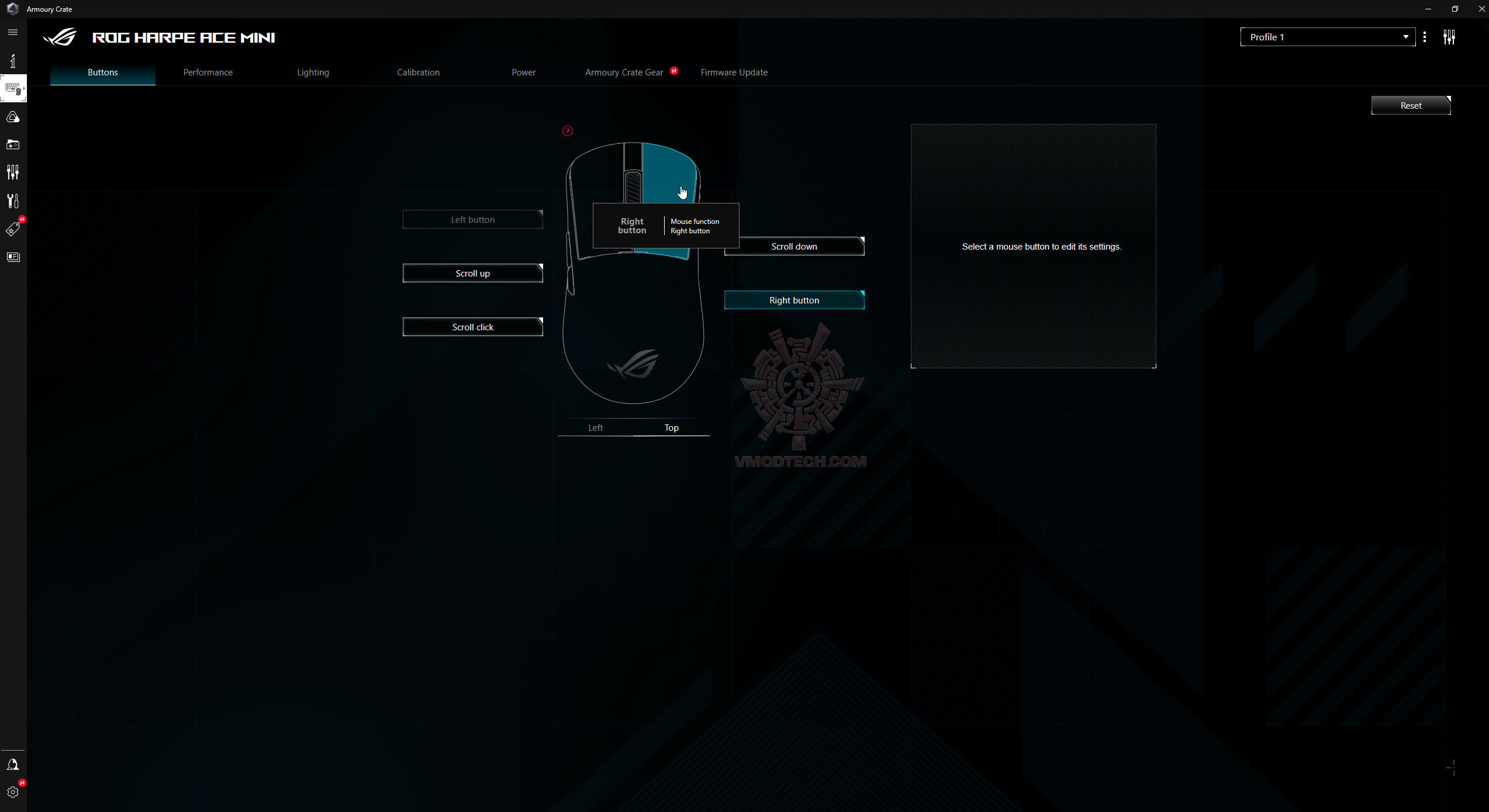Screen dimensions: 1489x812
Task: Switch to the Performance tab
Action: click(208, 72)
